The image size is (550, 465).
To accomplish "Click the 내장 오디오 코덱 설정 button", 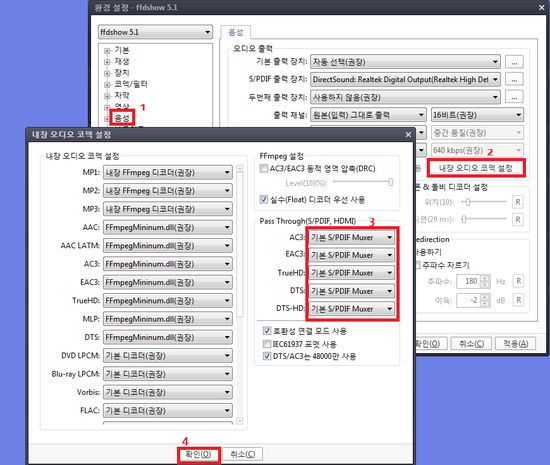I will click(476, 168).
